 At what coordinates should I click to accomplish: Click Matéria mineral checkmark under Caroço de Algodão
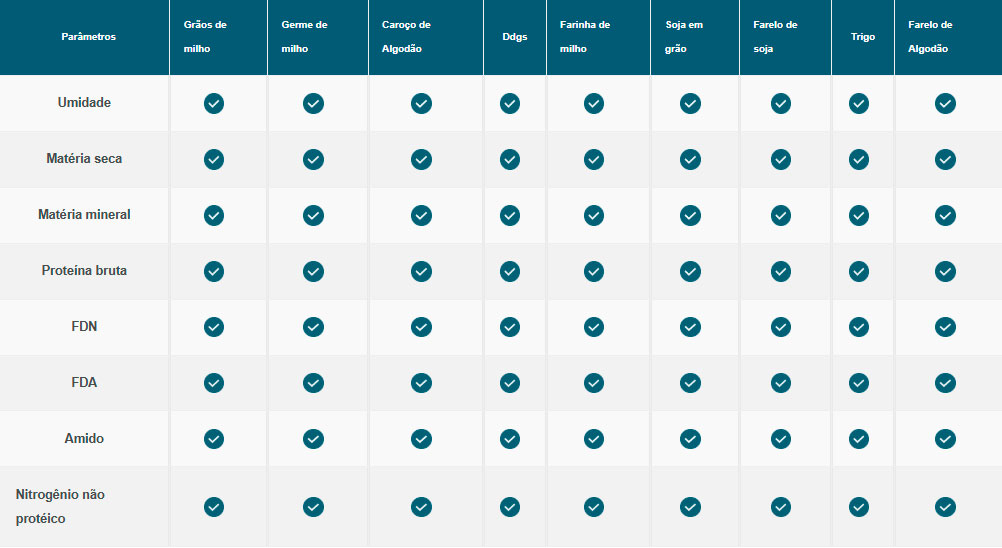click(421, 215)
